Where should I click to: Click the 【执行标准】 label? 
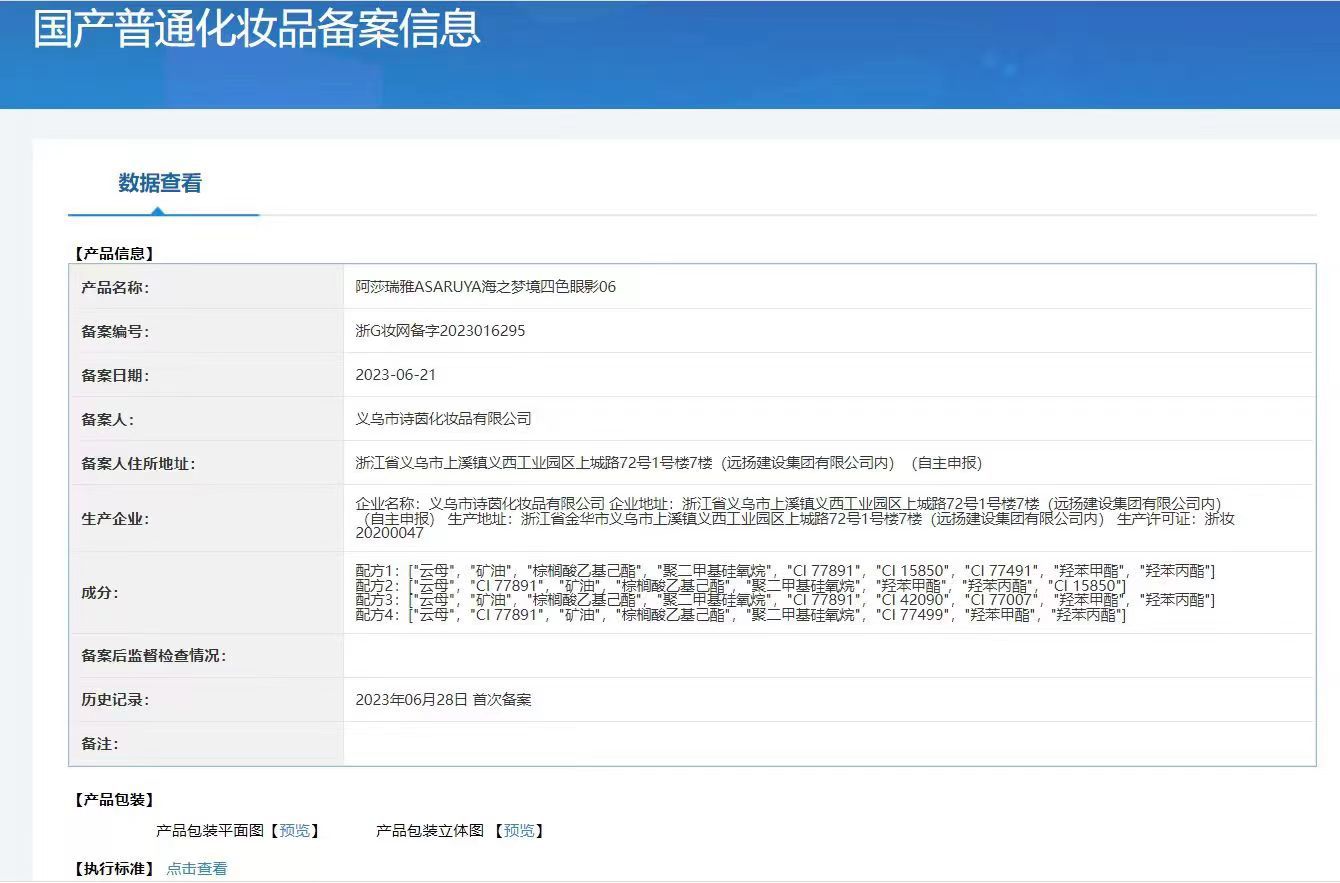coord(114,869)
